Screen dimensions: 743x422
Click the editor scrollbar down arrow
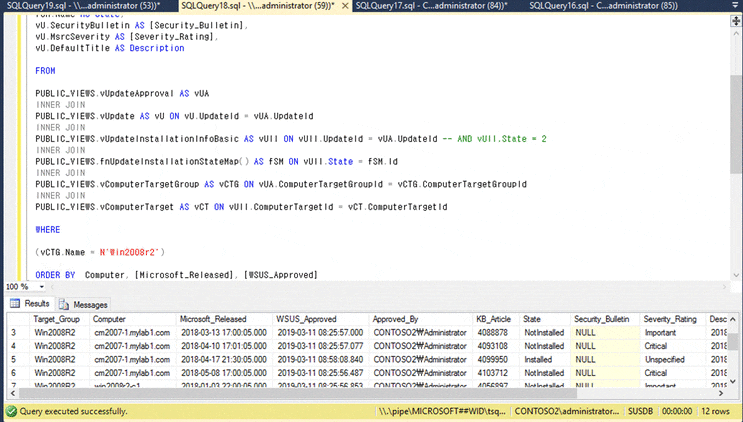tap(736, 275)
